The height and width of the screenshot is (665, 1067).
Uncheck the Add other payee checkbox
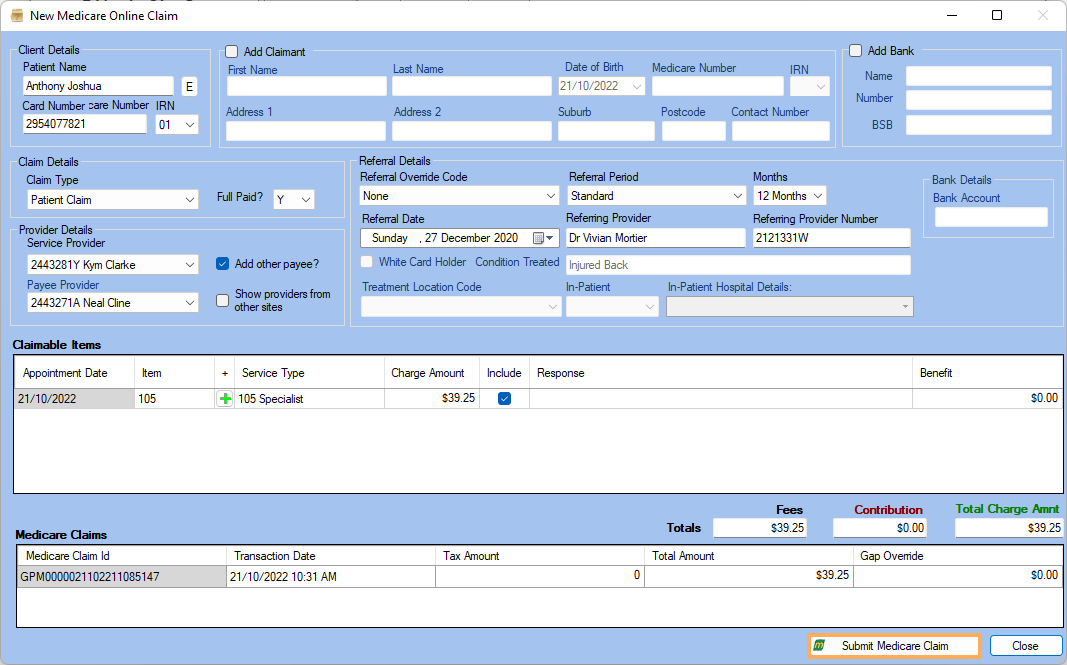(223, 263)
